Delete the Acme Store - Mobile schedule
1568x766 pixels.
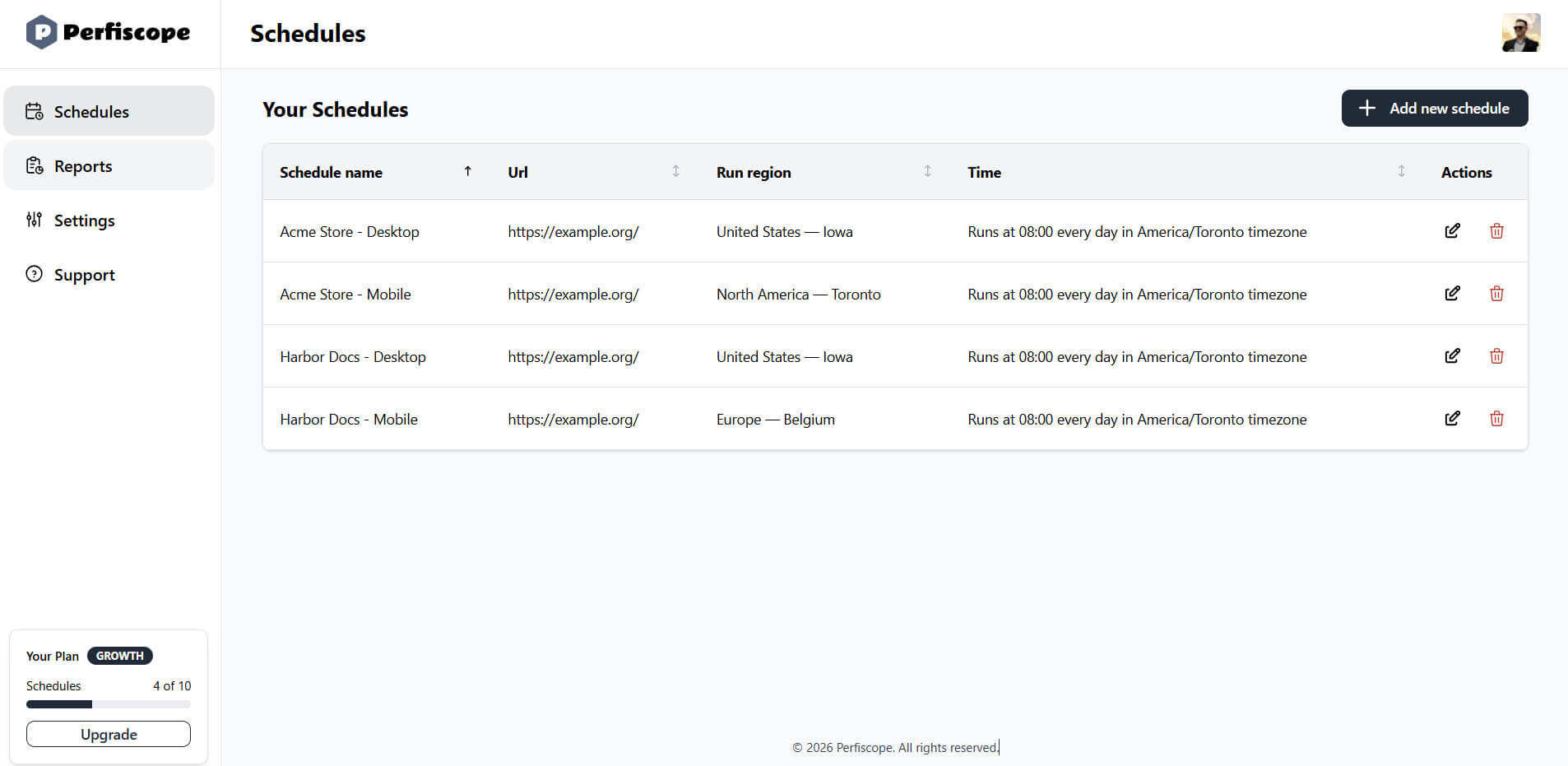point(1496,294)
